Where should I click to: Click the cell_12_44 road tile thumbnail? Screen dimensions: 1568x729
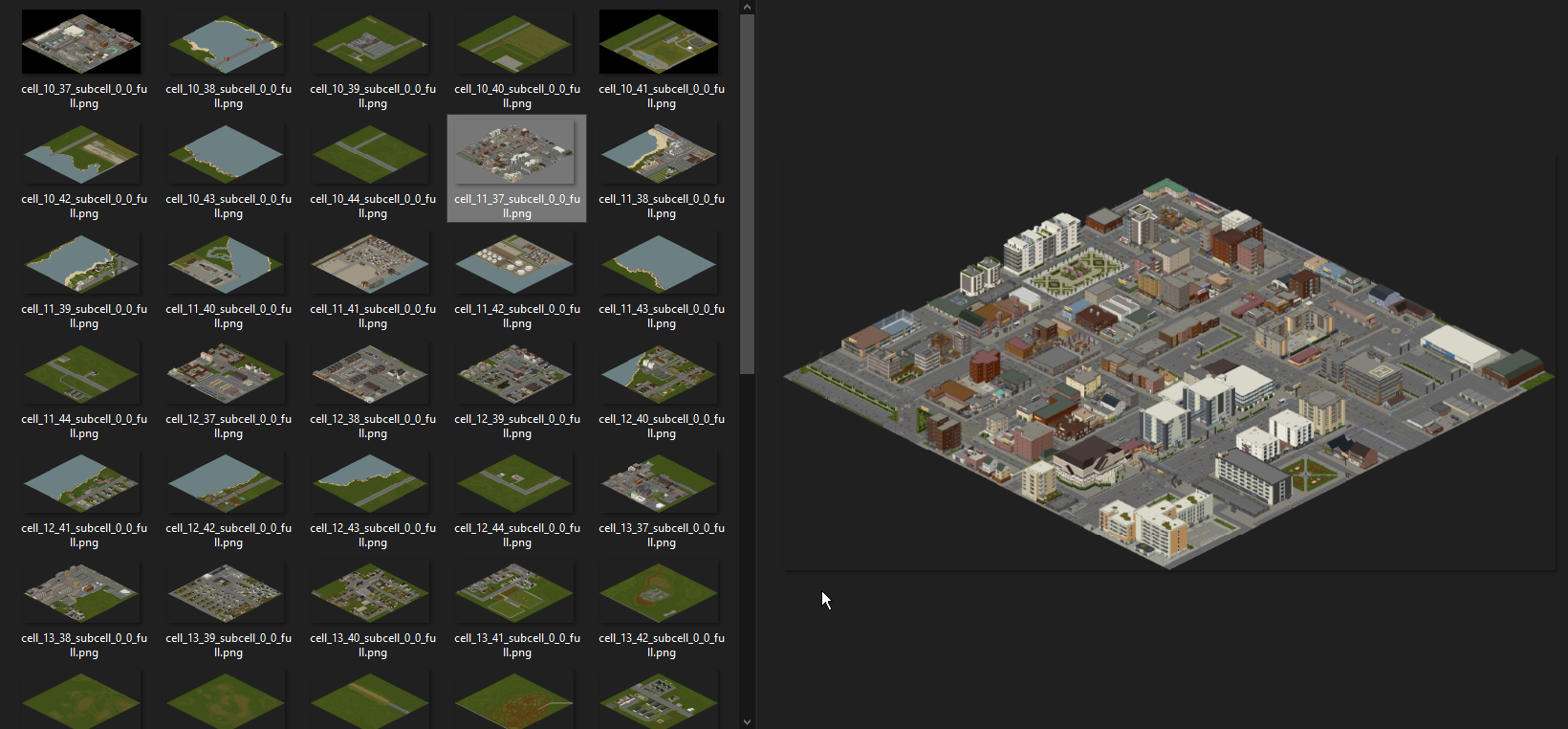(x=514, y=482)
